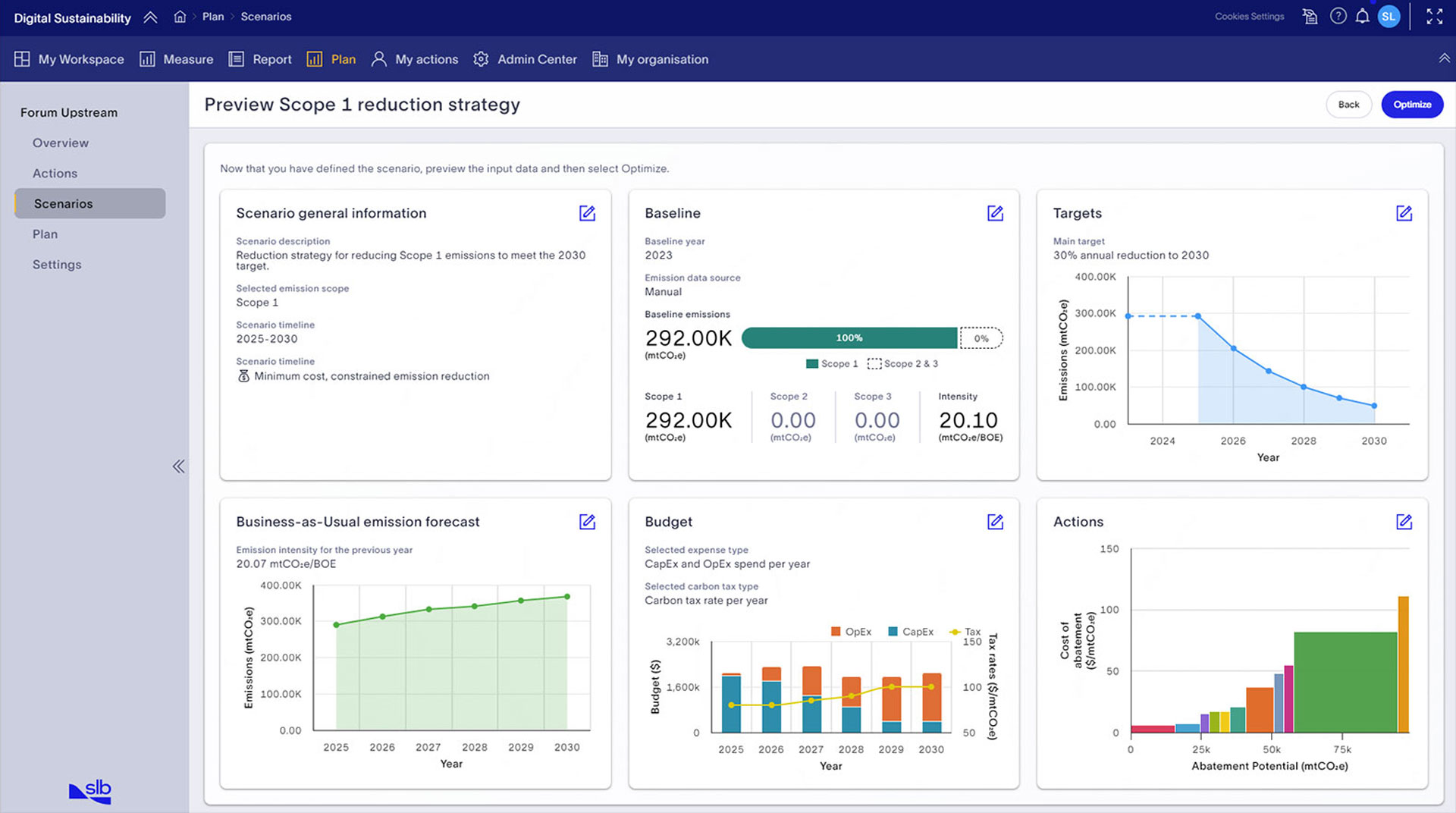
Task: Open My organisation page
Action: (x=651, y=59)
